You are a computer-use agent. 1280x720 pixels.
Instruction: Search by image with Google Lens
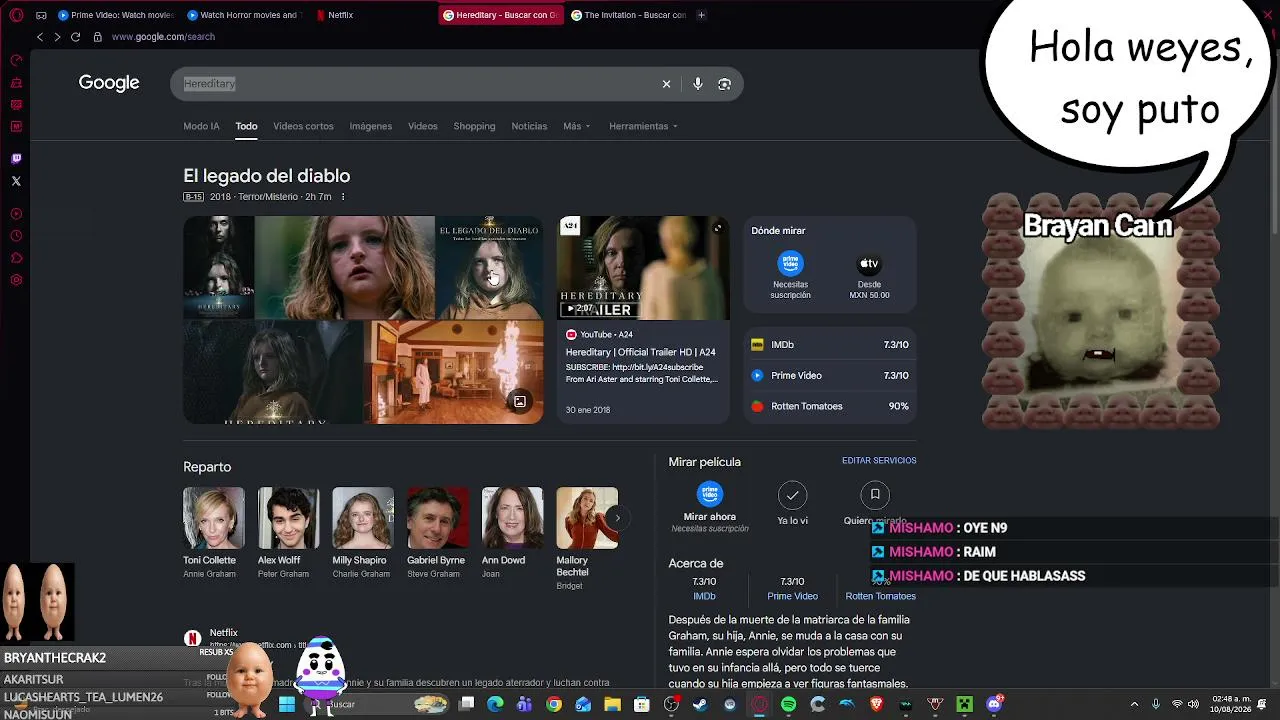pos(724,84)
